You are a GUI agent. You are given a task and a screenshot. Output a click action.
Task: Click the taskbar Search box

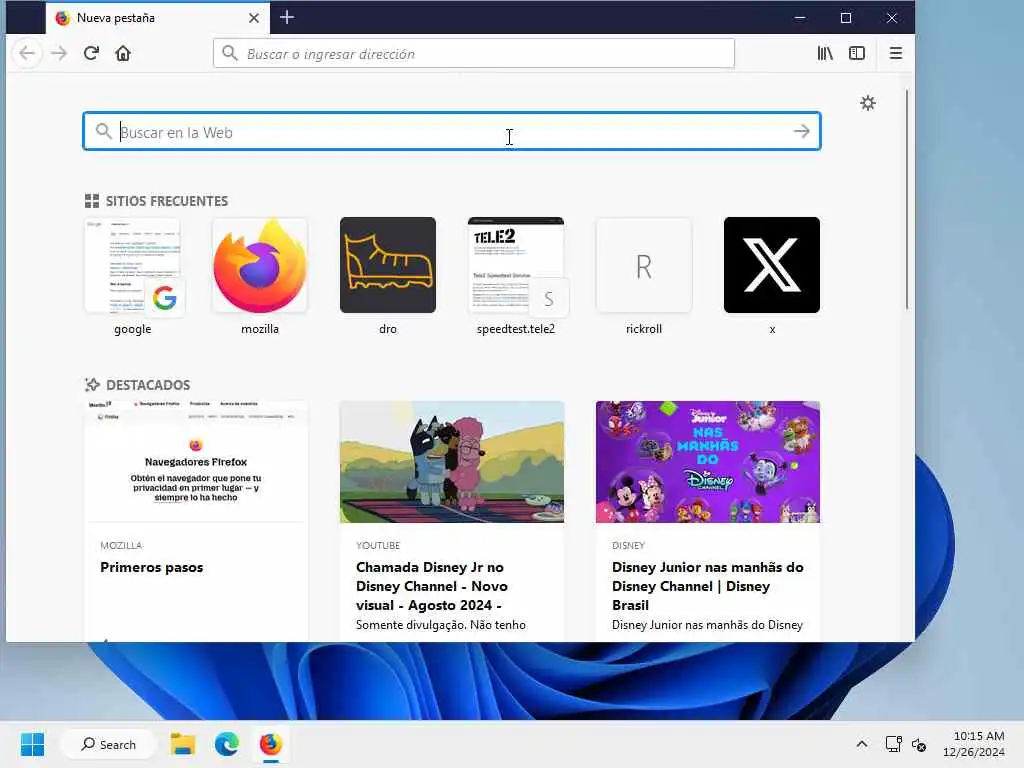tap(108, 744)
